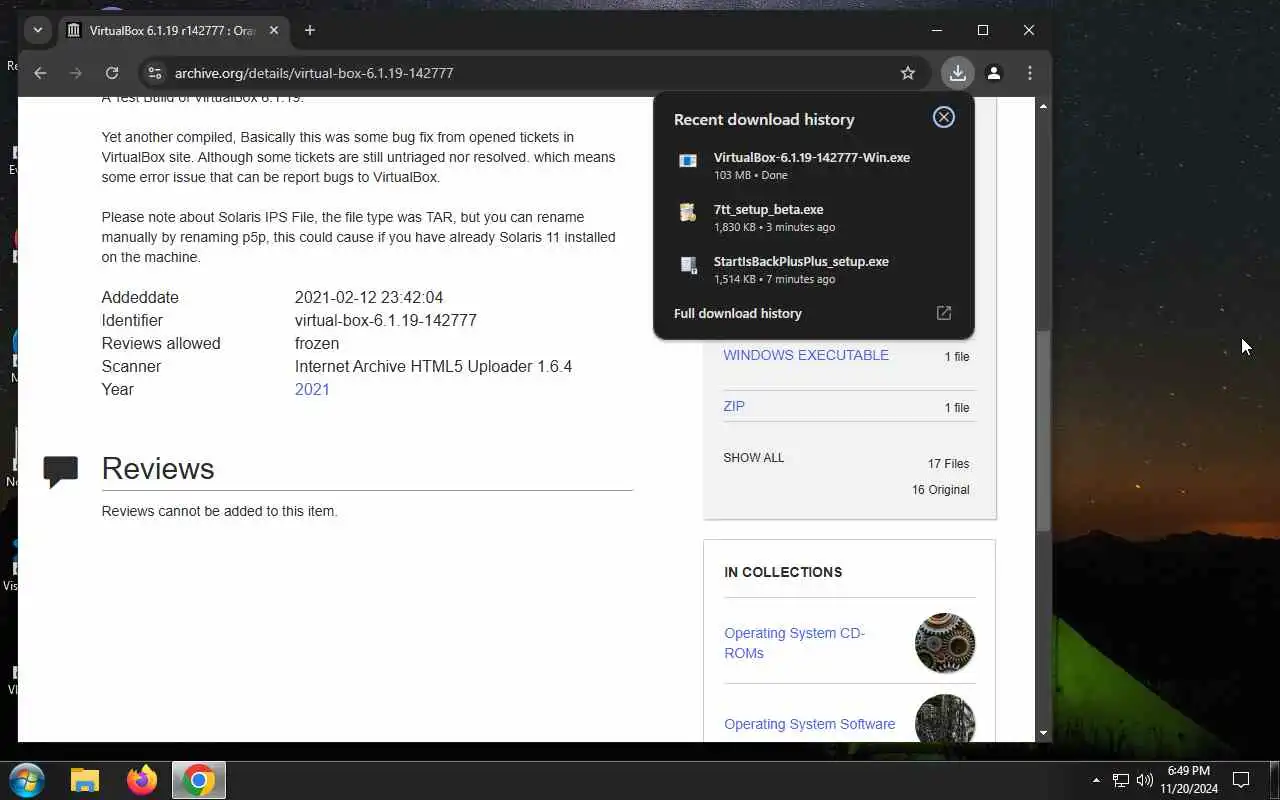1280x800 pixels.
Task: Click the taskbar clock showing 6:49 PM
Action: tap(1189, 780)
